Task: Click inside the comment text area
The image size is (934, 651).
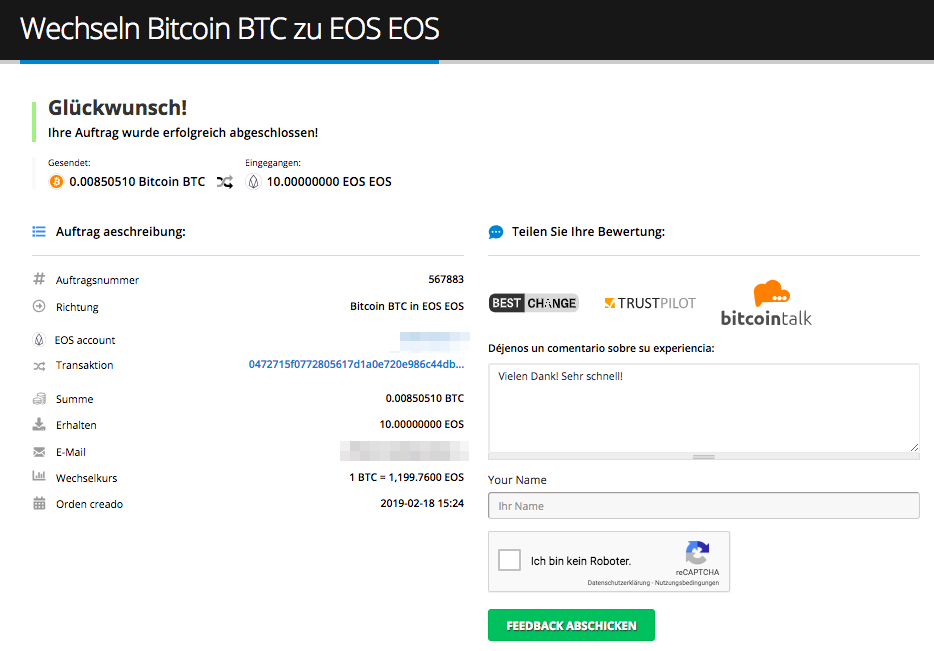Action: (703, 408)
